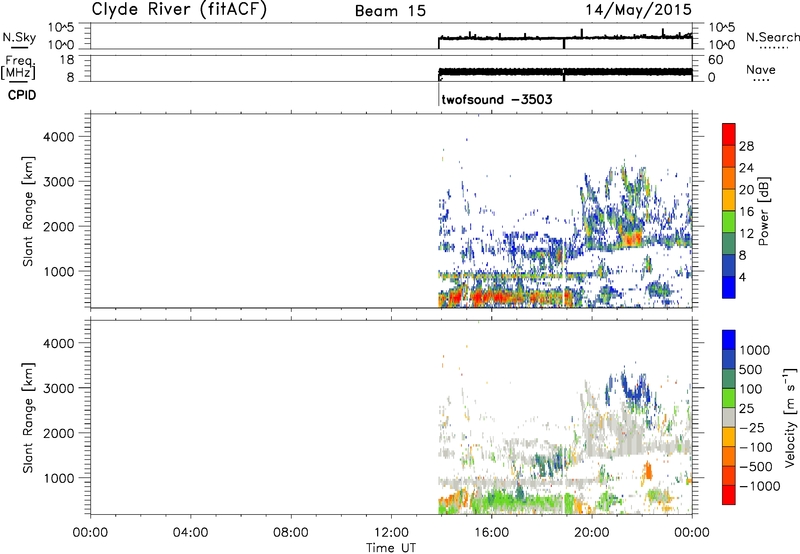Click the '-25' value on Velocity colorbar

[x=751, y=428]
